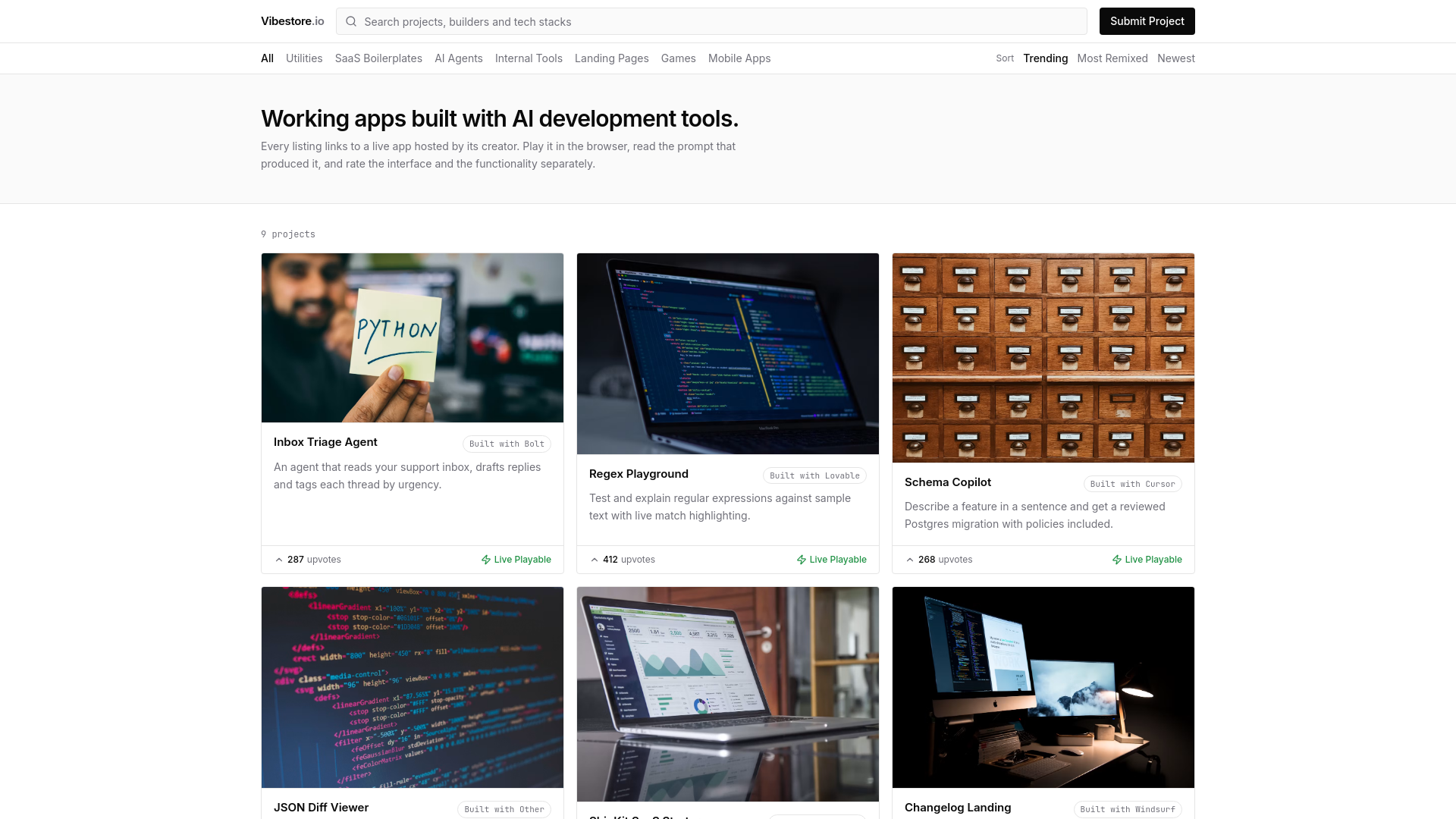Click the Built with Cursor badge
The width and height of the screenshot is (1456, 819).
(x=1132, y=484)
